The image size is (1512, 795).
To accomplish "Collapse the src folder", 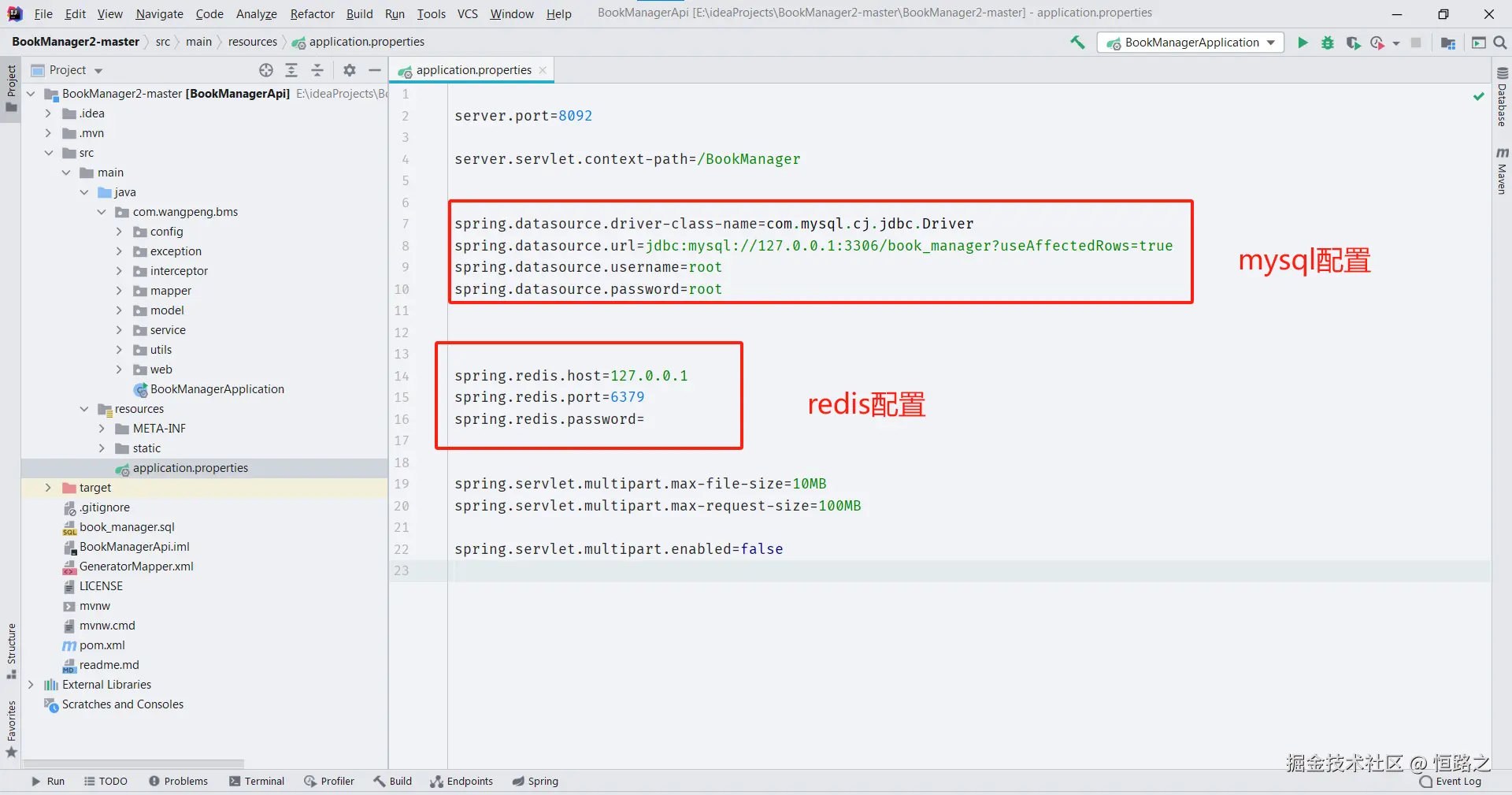I will [x=48, y=153].
